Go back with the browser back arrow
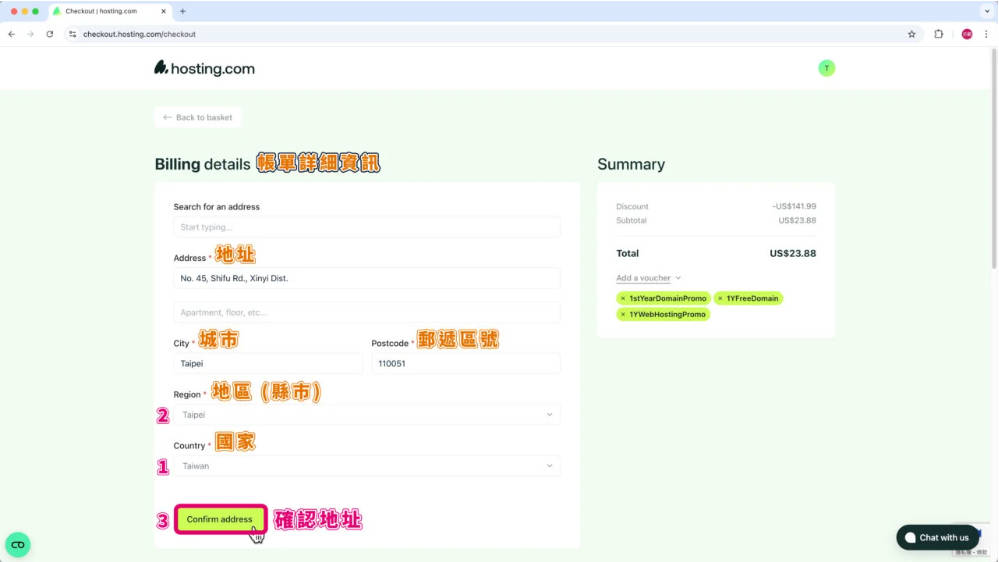Viewport: 999px width, 562px height. (11, 34)
